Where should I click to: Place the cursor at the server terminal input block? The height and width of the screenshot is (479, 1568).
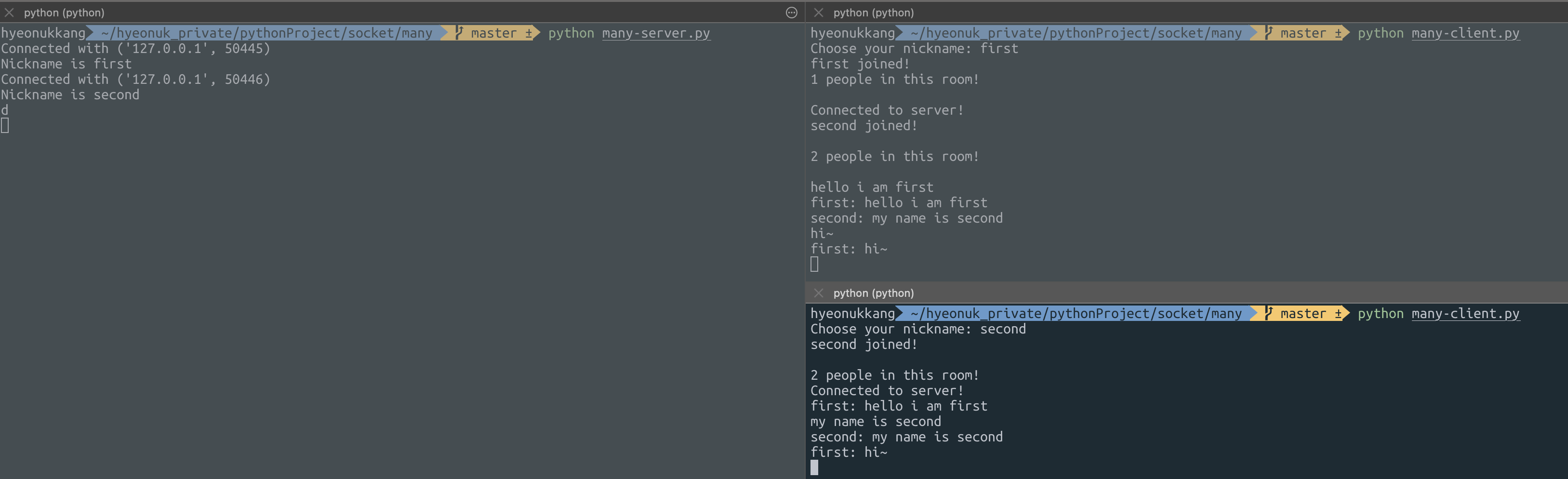[x=5, y=125]
